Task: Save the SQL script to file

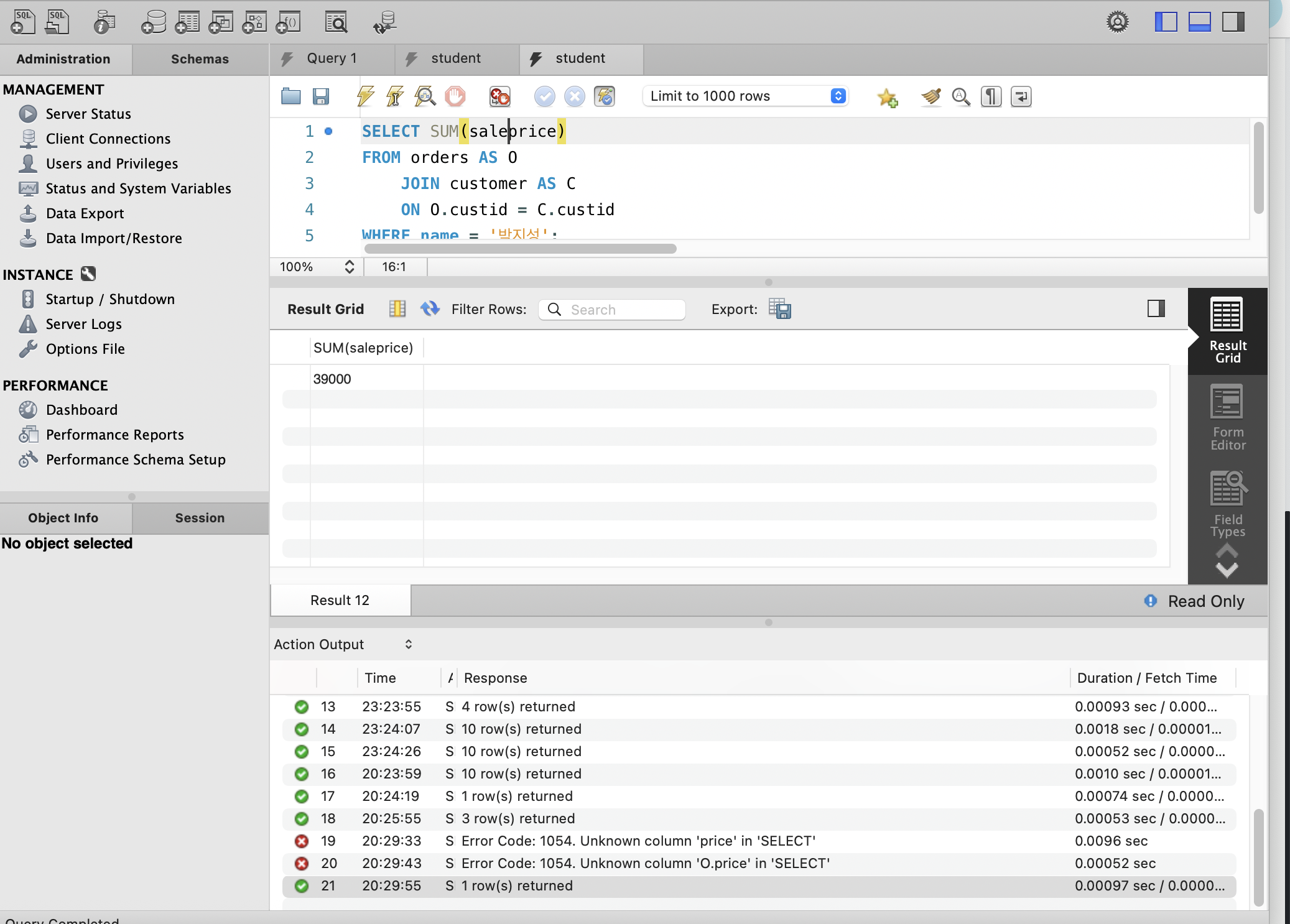Action: (320, 96)
